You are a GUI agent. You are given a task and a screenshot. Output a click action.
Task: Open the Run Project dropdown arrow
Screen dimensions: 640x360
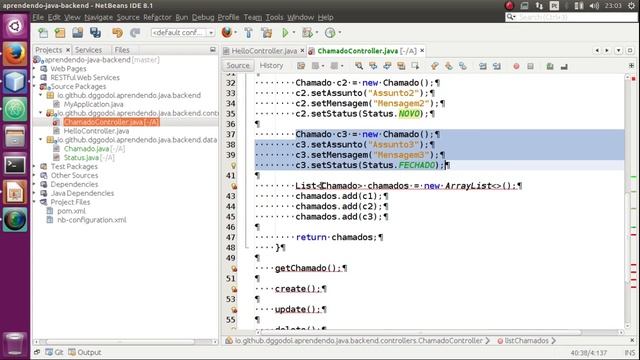click(294, 33)
